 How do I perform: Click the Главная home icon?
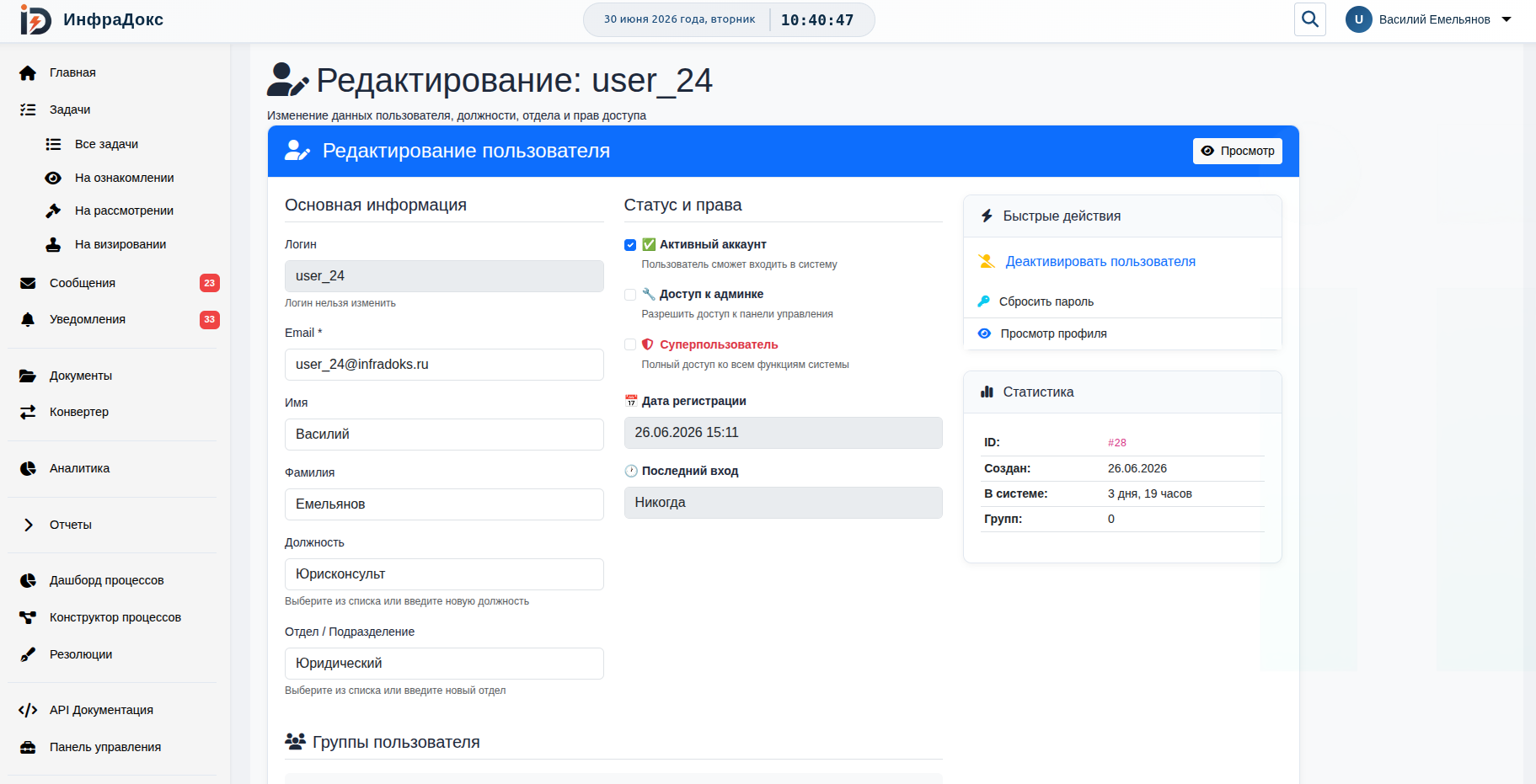click(28, 73)
